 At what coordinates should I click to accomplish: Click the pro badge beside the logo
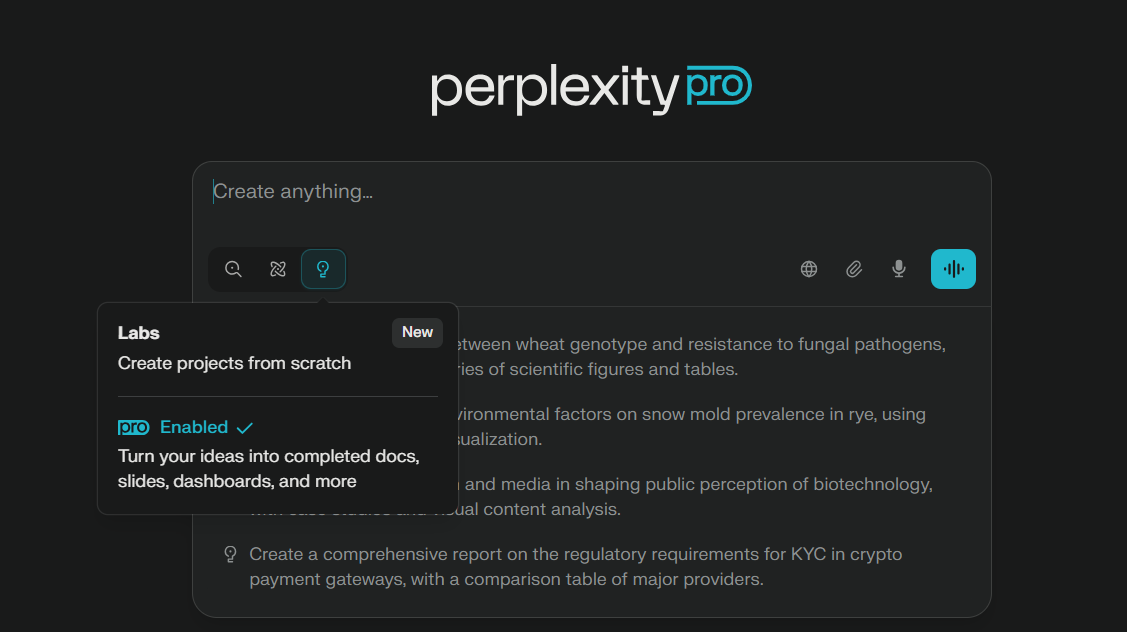coord(719,85)
